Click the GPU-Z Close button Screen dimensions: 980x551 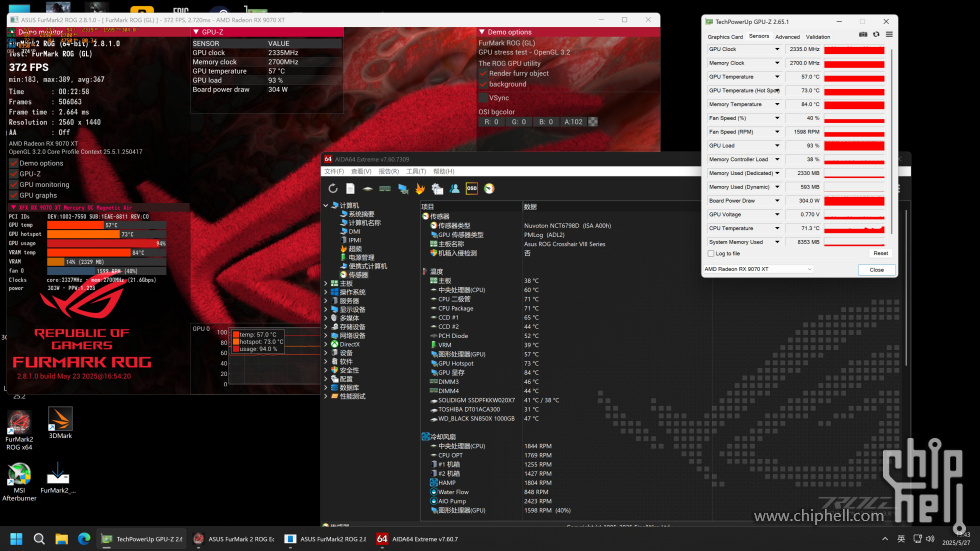pyautogui.click(x=877, y=270)
